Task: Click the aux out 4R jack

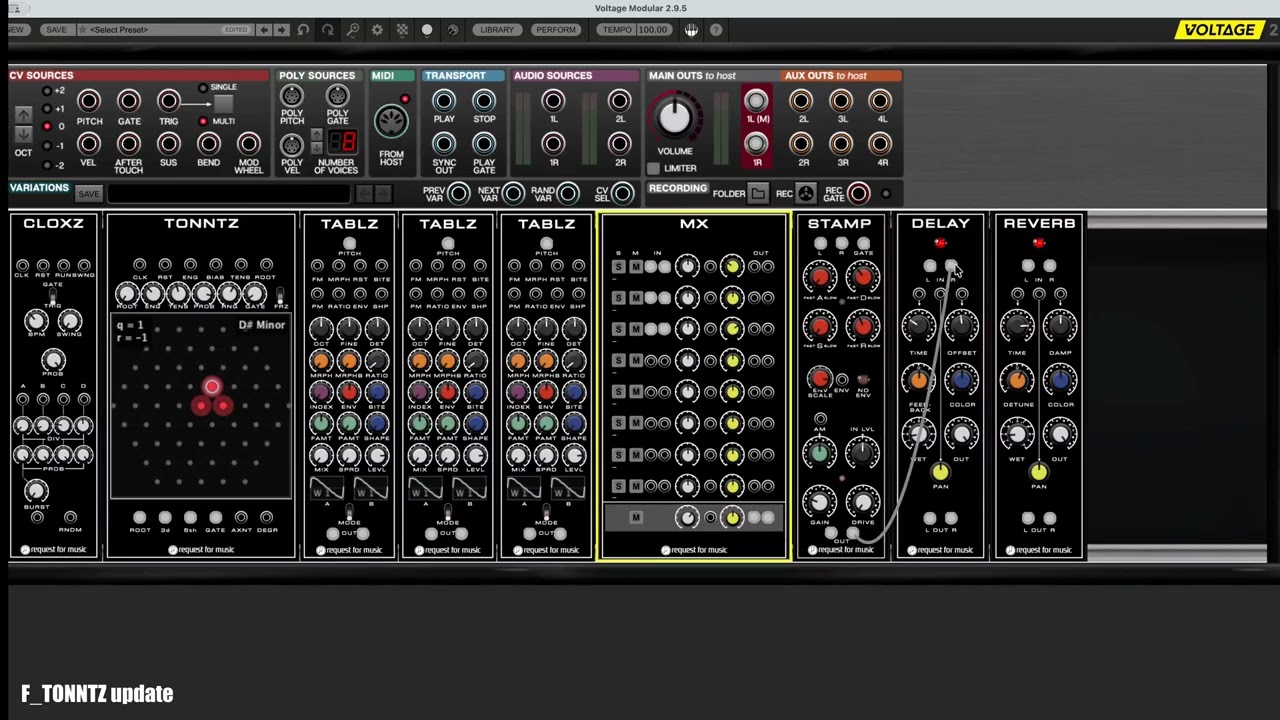Action: pos(880,144)
